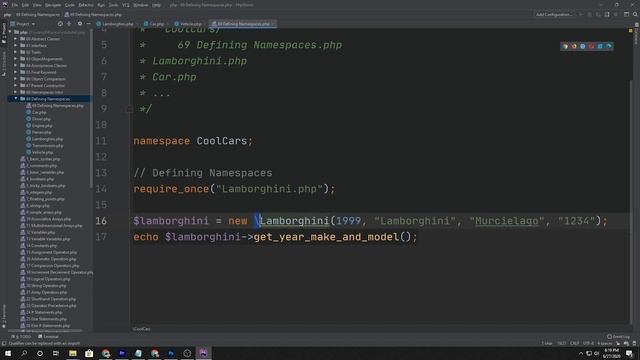Expand the 66 Object Comparison folder
The image size is (640, 360).
16,79
